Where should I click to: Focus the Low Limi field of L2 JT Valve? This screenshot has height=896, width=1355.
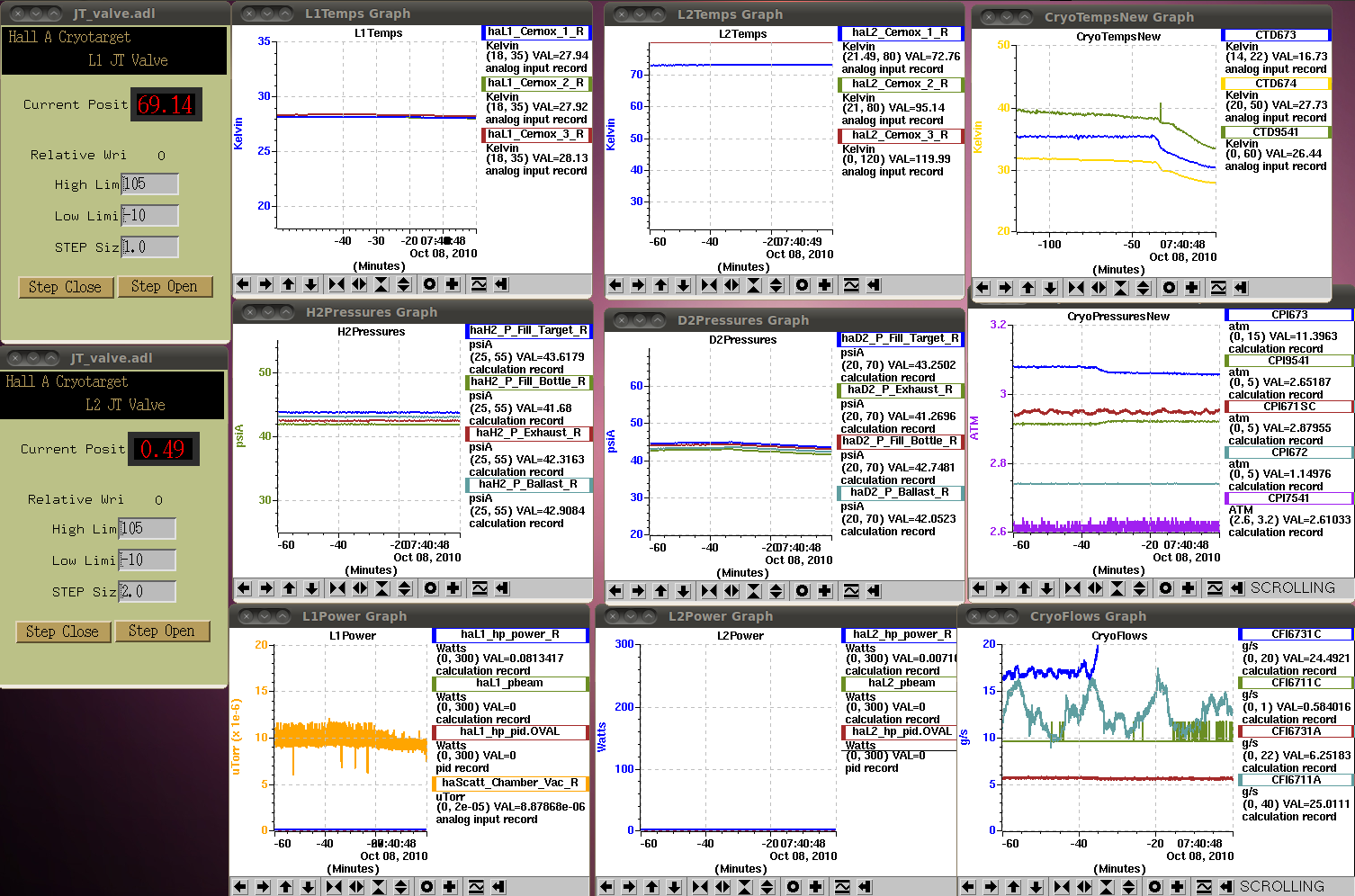[147, 560]
